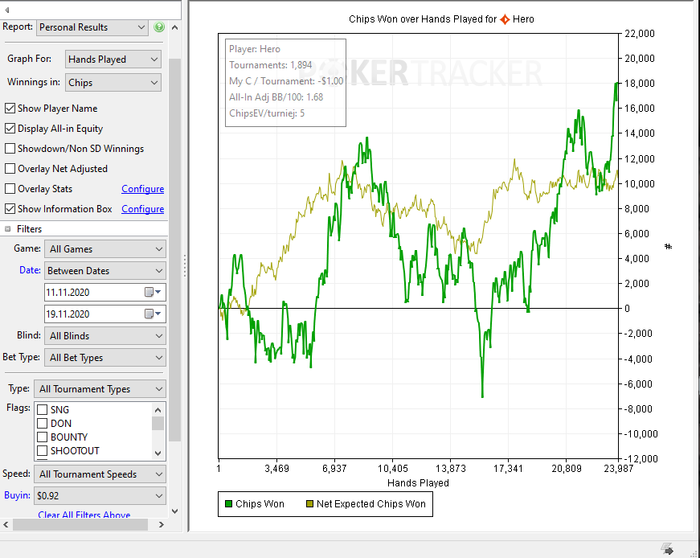Click green Chips Won legend swatch
Viewport: 700px width, 558px height.
click(x=227, y=504)
